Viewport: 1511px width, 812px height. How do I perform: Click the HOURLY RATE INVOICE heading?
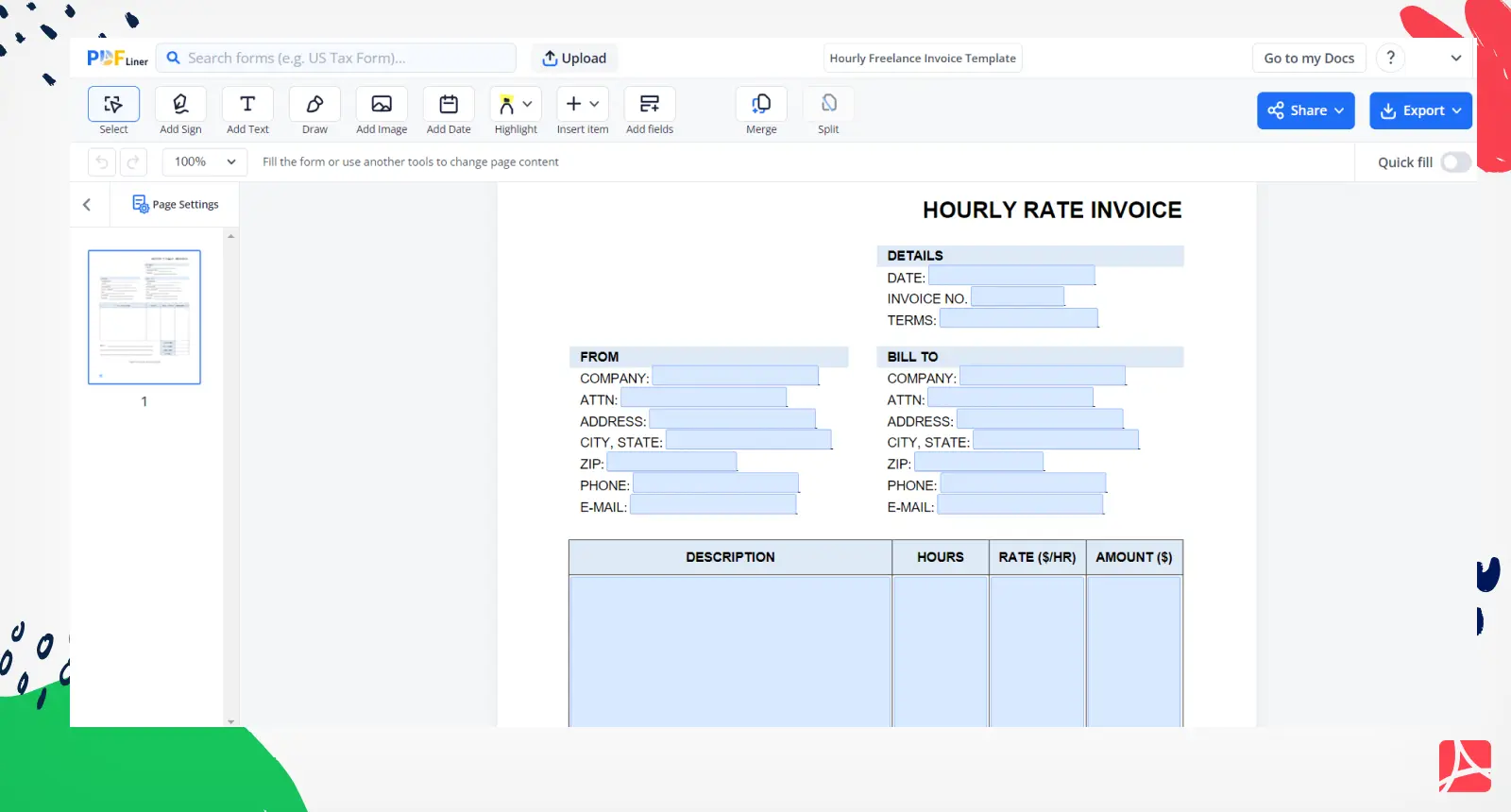pos(1052,210)
